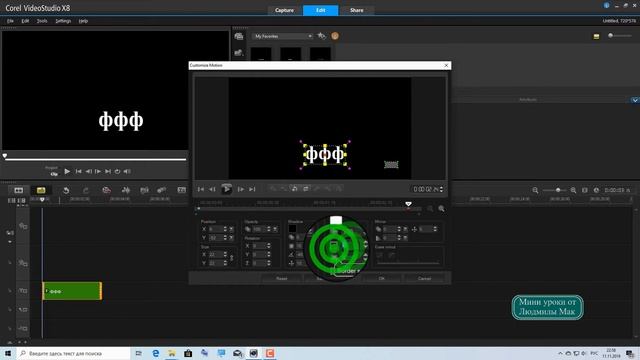
Task: Click the white keyframe marker on dialog timeline
Action: point(408,204)
